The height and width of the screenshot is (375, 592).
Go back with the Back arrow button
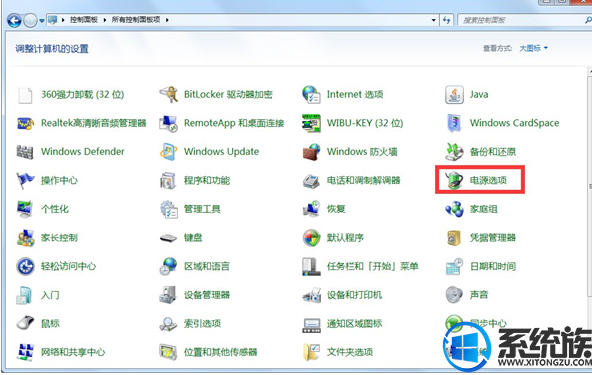(15, 20)
